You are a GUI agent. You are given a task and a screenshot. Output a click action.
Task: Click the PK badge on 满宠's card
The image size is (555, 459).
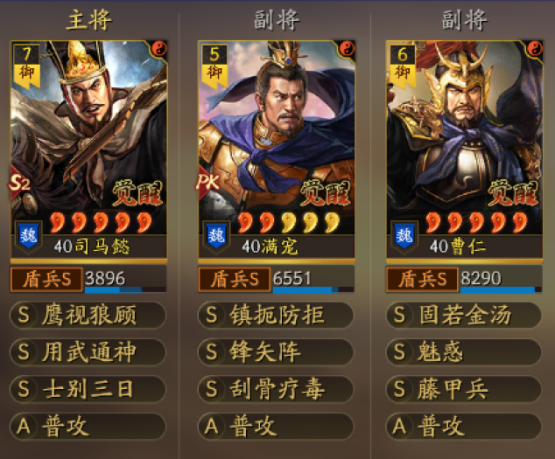(208, 183)
